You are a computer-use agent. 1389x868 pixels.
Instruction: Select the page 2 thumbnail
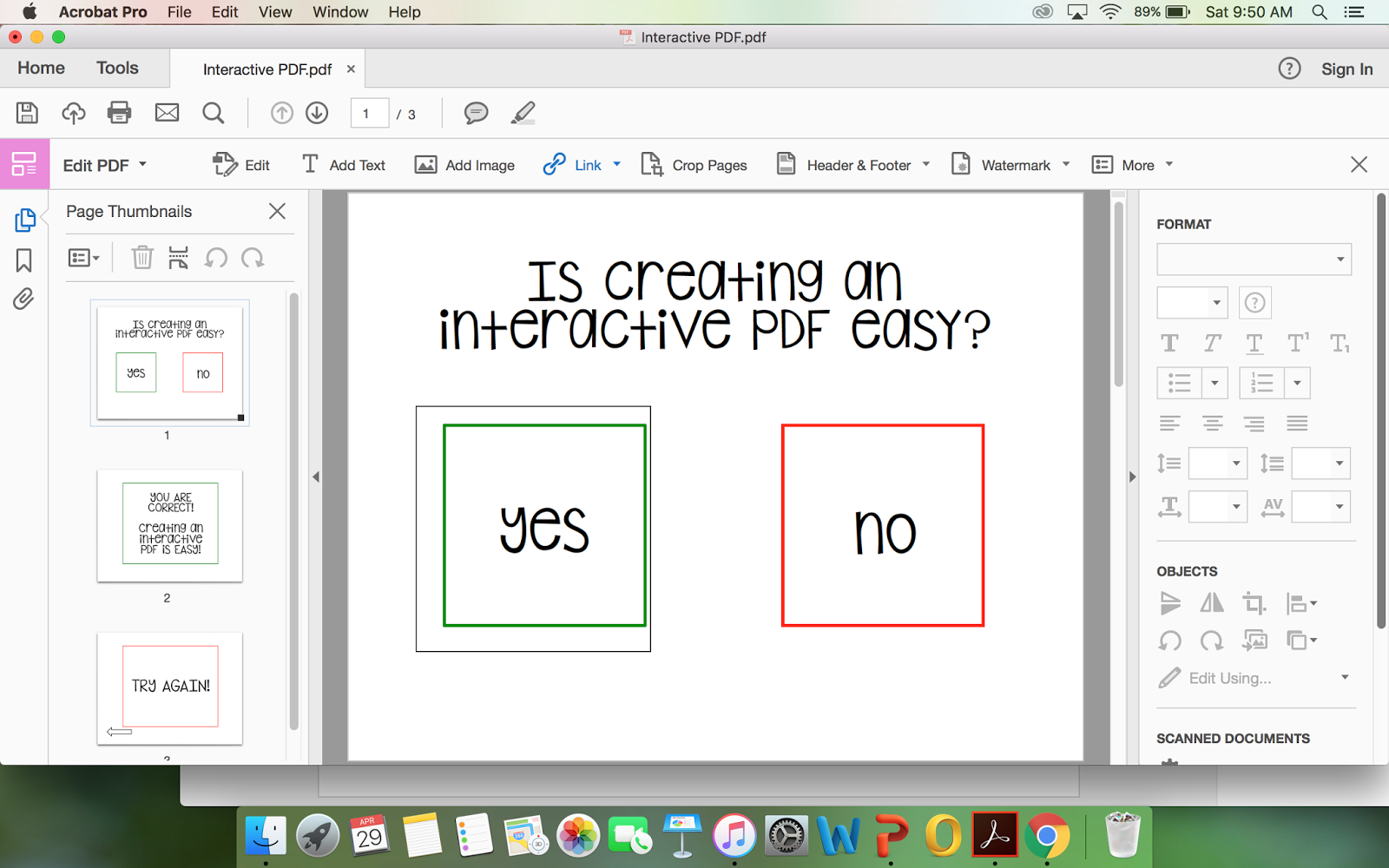point(168,524)
